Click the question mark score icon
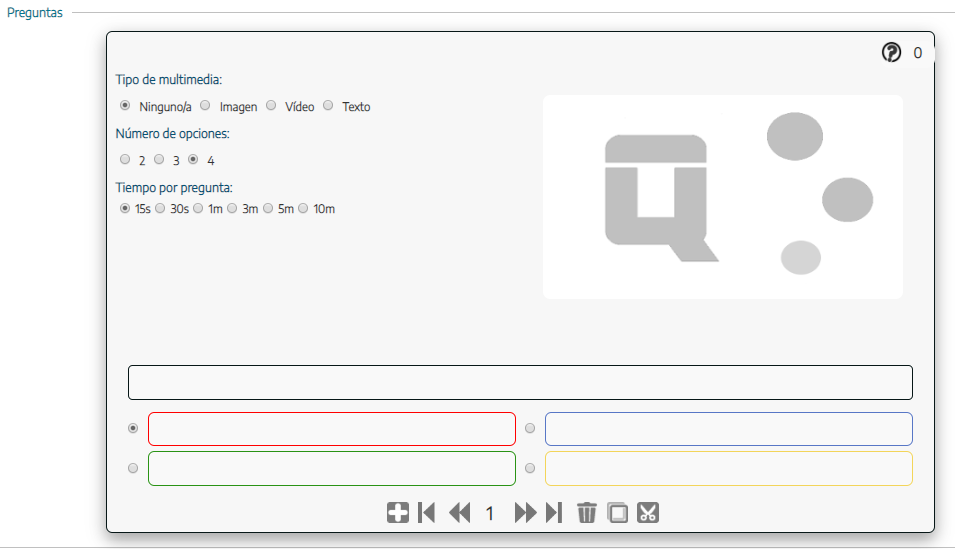The height and width of the screenshot is (549, 955). (891, 53)
